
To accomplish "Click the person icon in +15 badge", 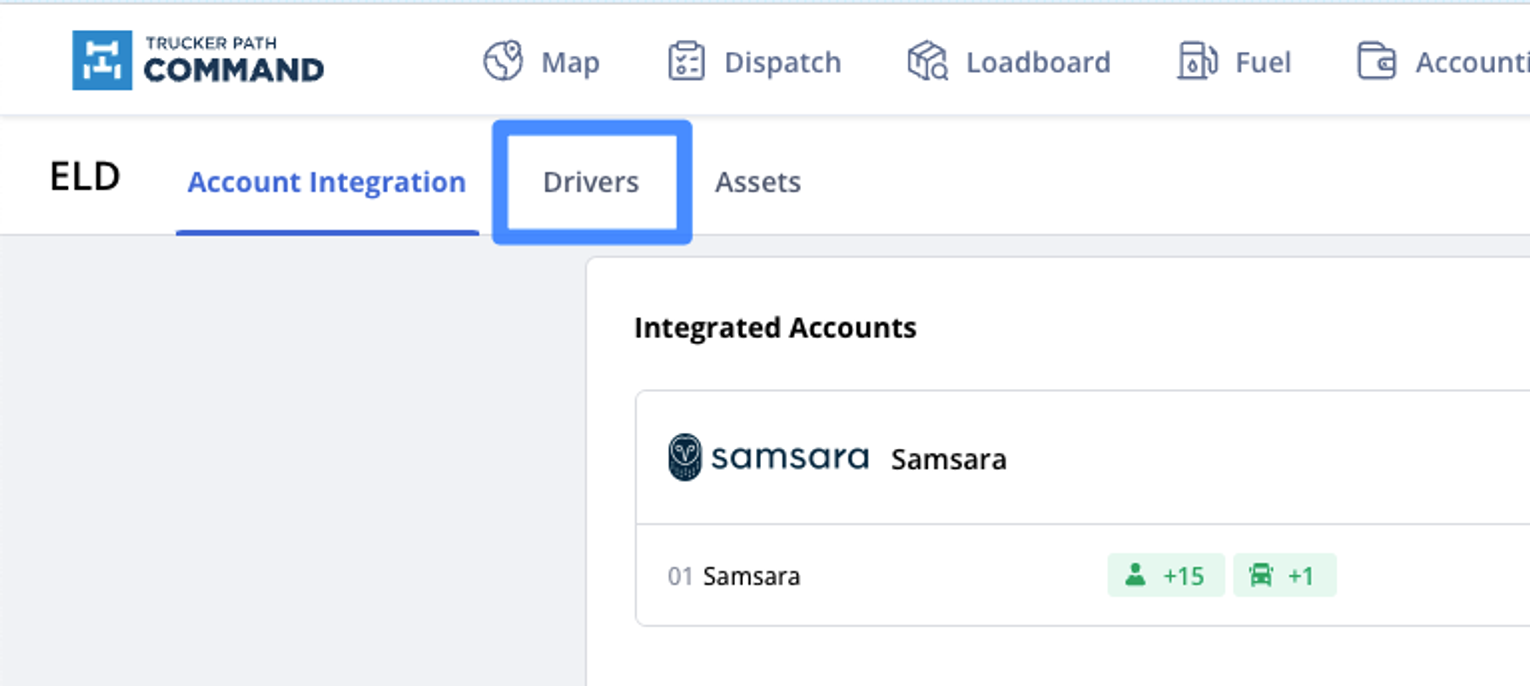I will pyautogui.click(x=1135, y=576).
